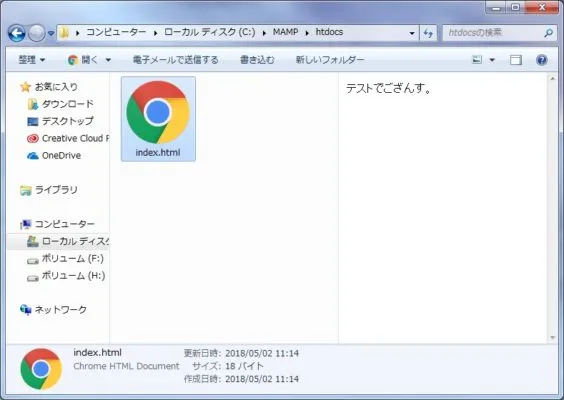Click the preview pane scrollbar down arrow
This screenshot has height=400, width=564.
(553, 337)
